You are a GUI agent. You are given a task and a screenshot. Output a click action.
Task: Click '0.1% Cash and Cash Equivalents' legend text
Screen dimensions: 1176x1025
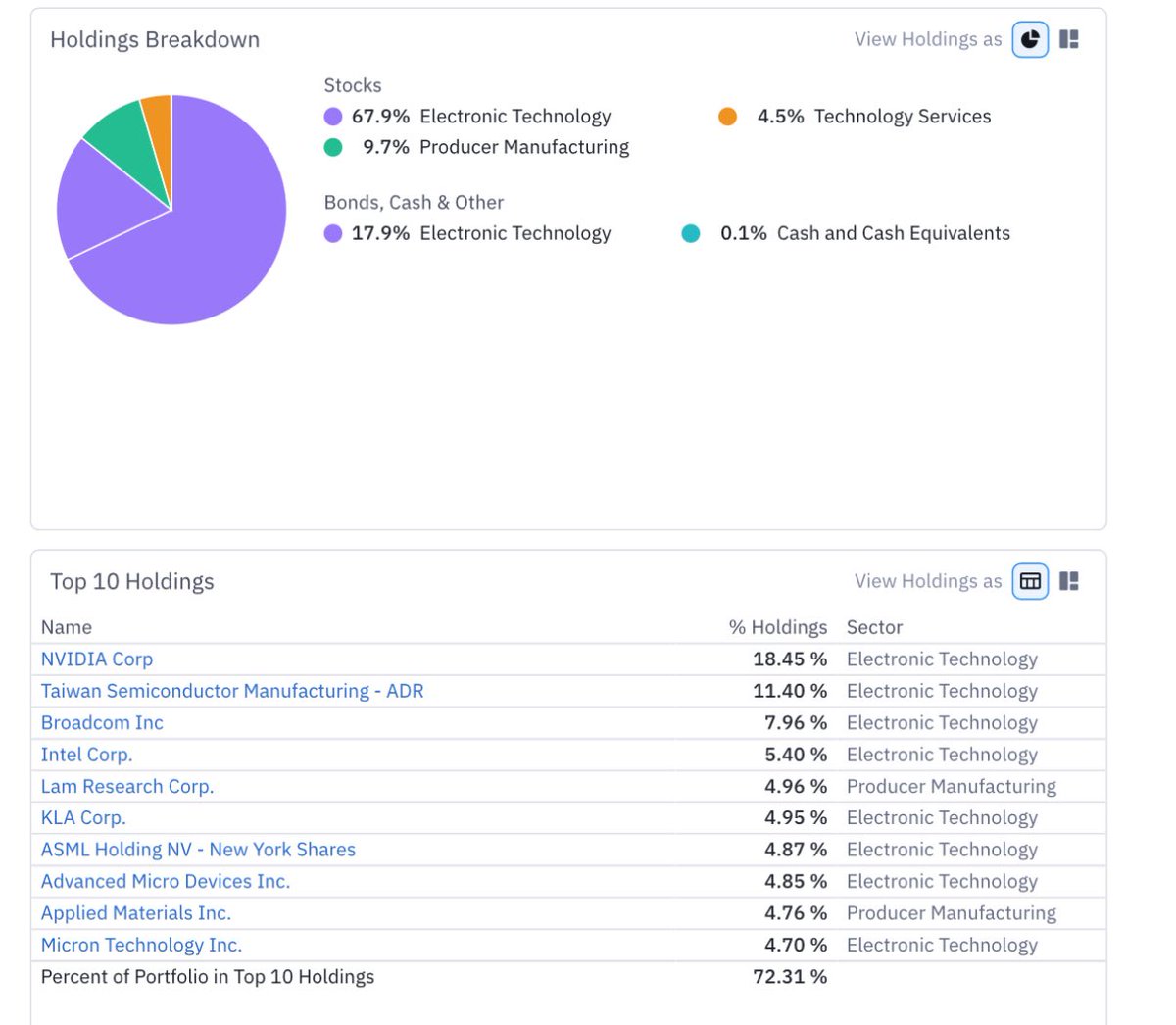[x=865, y=233]
